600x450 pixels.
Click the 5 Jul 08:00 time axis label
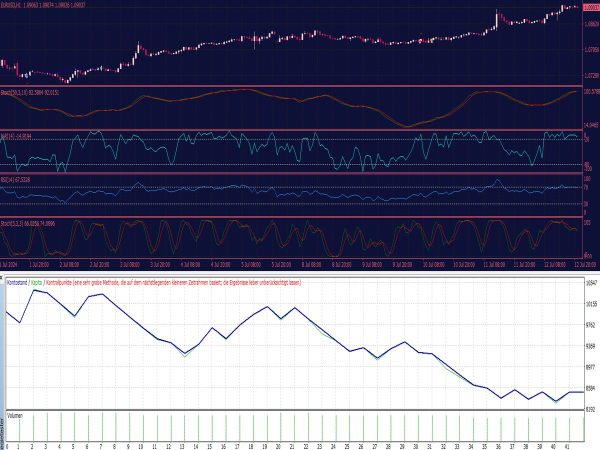[x=251, y=265]
